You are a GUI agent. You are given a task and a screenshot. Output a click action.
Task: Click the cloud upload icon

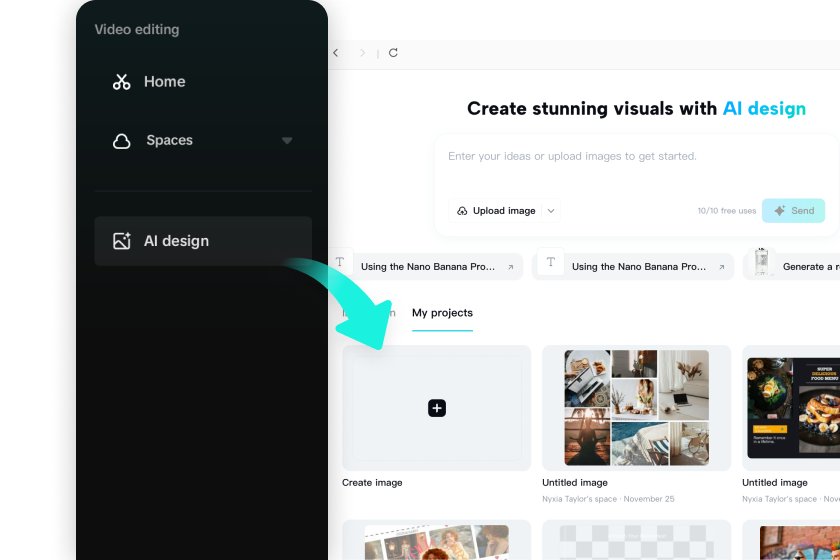pos(462,211)
